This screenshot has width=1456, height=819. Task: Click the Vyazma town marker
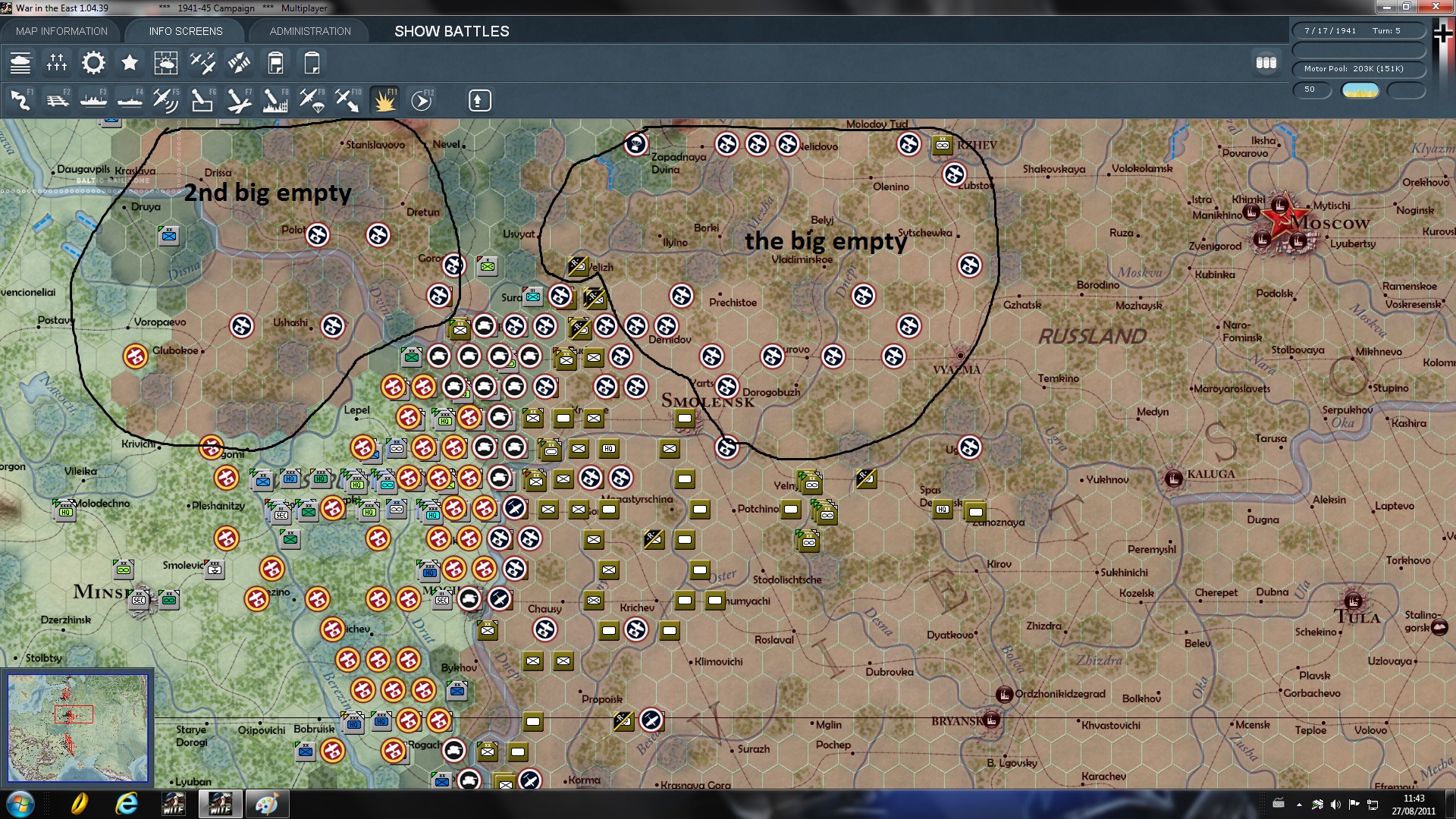tap(961, 355)
